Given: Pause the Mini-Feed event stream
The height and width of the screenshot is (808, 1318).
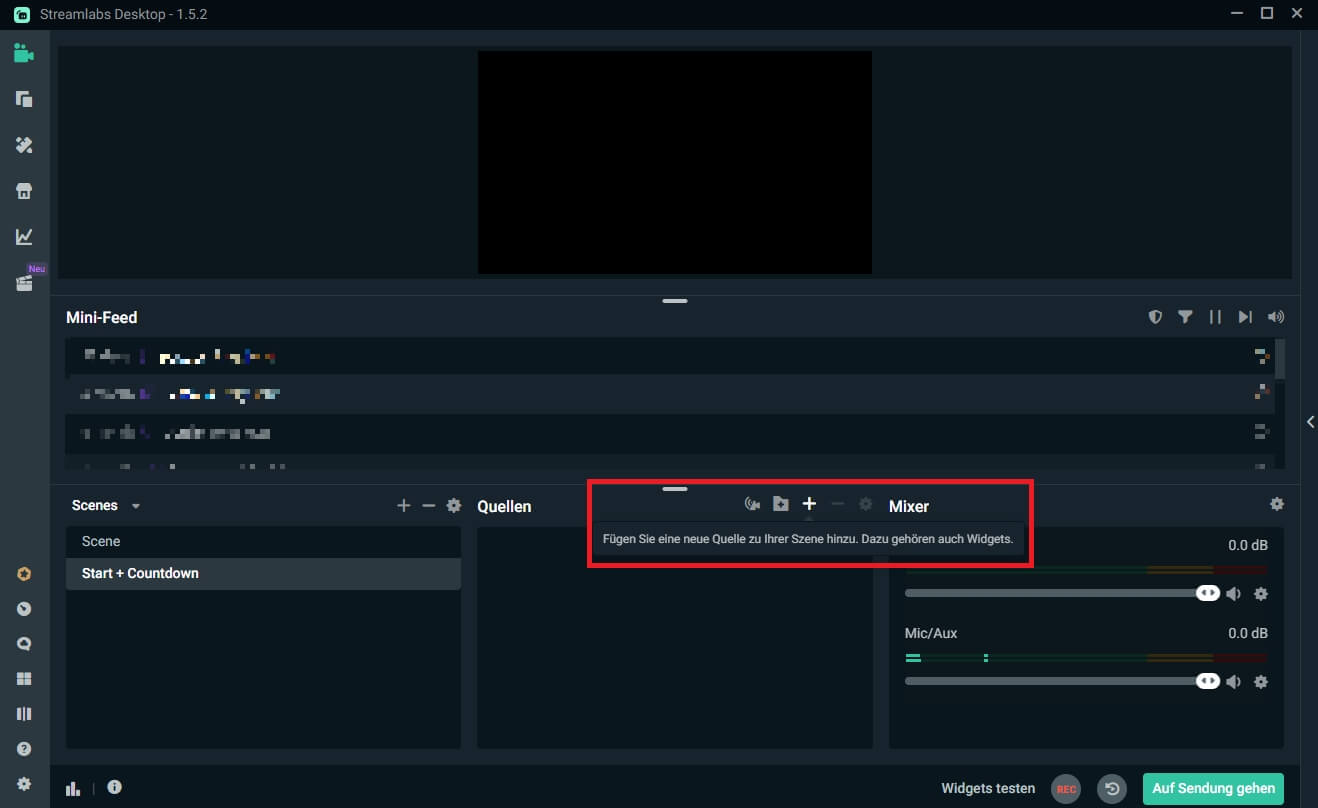Looking at the screenshot, I should [x=1215, y=316].
